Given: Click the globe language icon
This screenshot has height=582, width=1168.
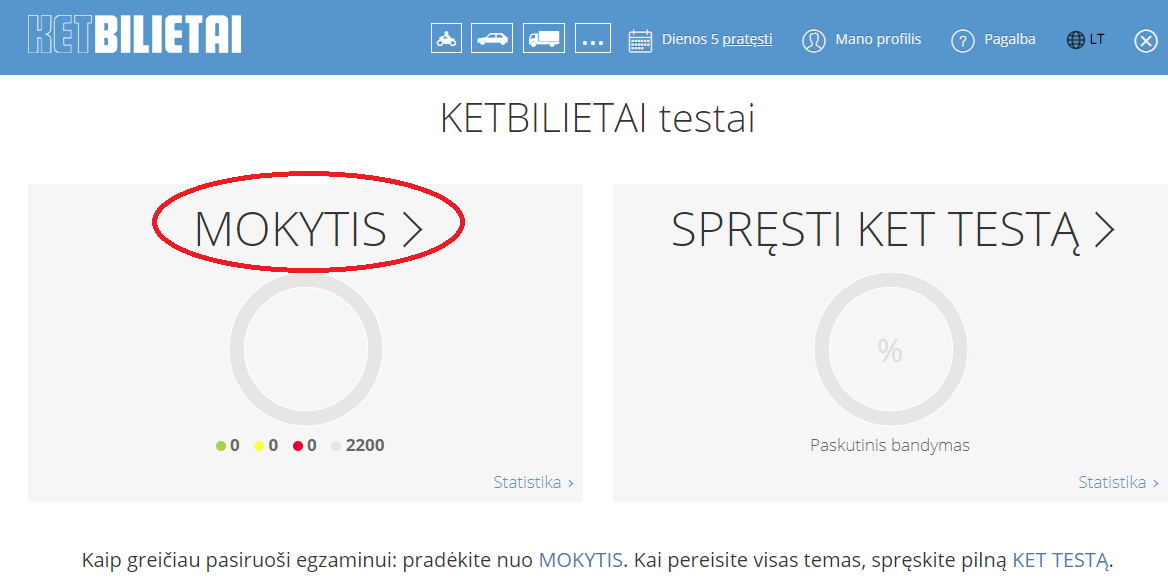Looking at the screenshot, I should 1076,40.
